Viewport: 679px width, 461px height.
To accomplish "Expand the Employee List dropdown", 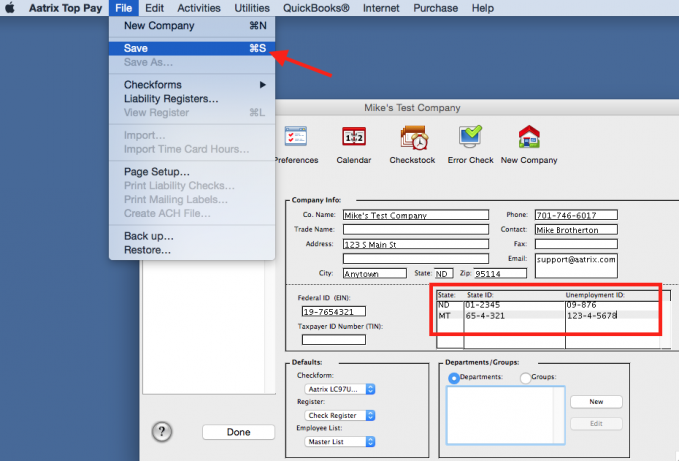I will (339, 440).
